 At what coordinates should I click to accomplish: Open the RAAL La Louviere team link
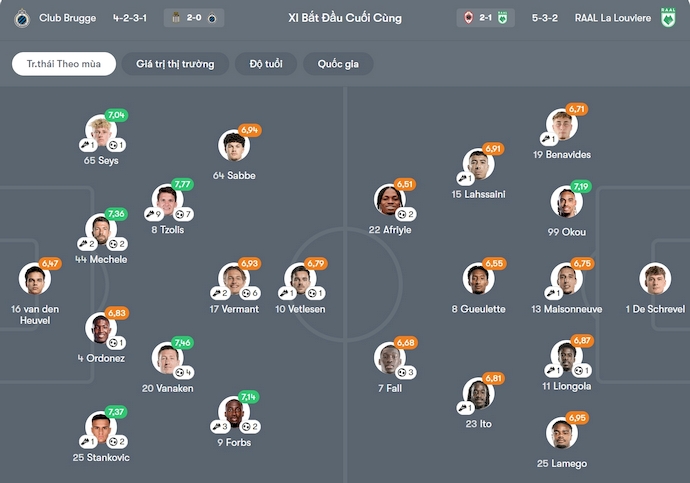coord(612,18)
